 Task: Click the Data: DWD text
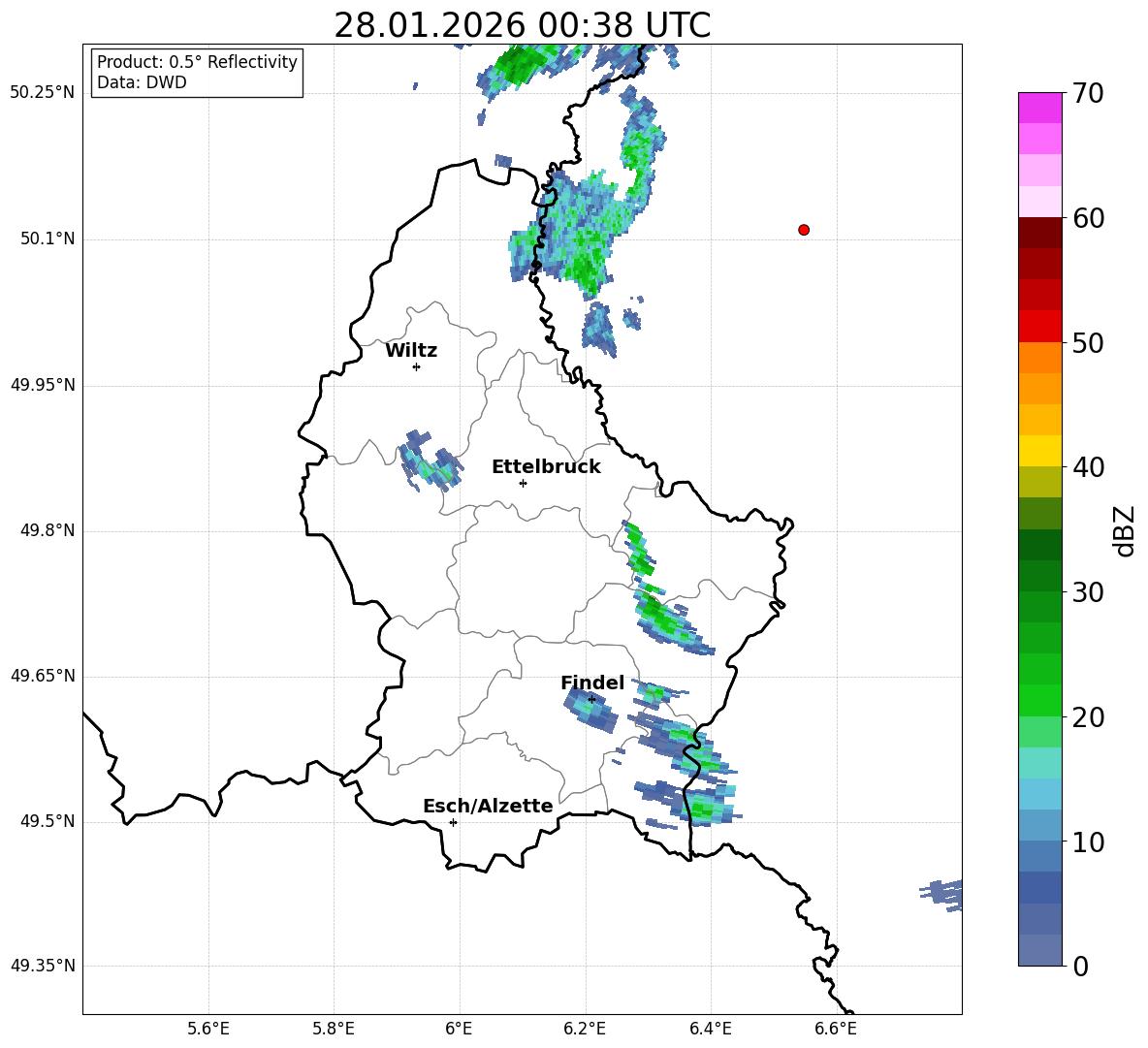click(142, 82)
